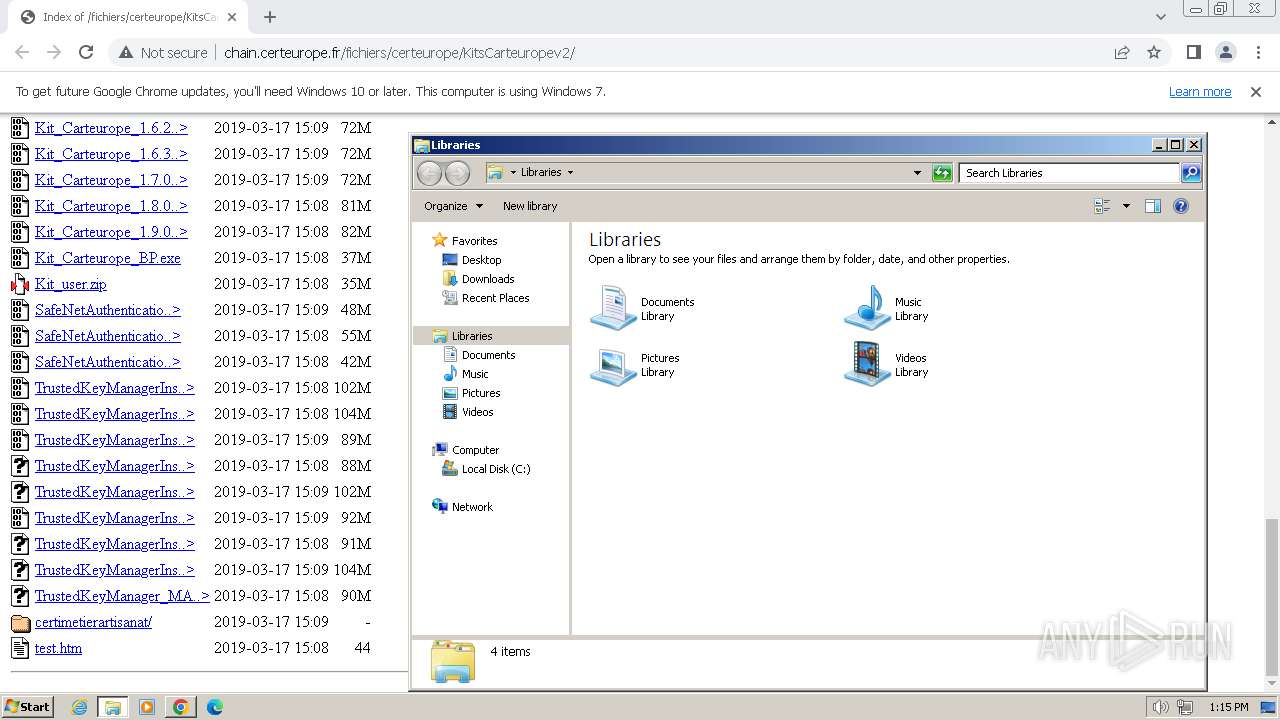Click the Windows Start button
This screenshot has width=1280, height=720.
point(27,706)
